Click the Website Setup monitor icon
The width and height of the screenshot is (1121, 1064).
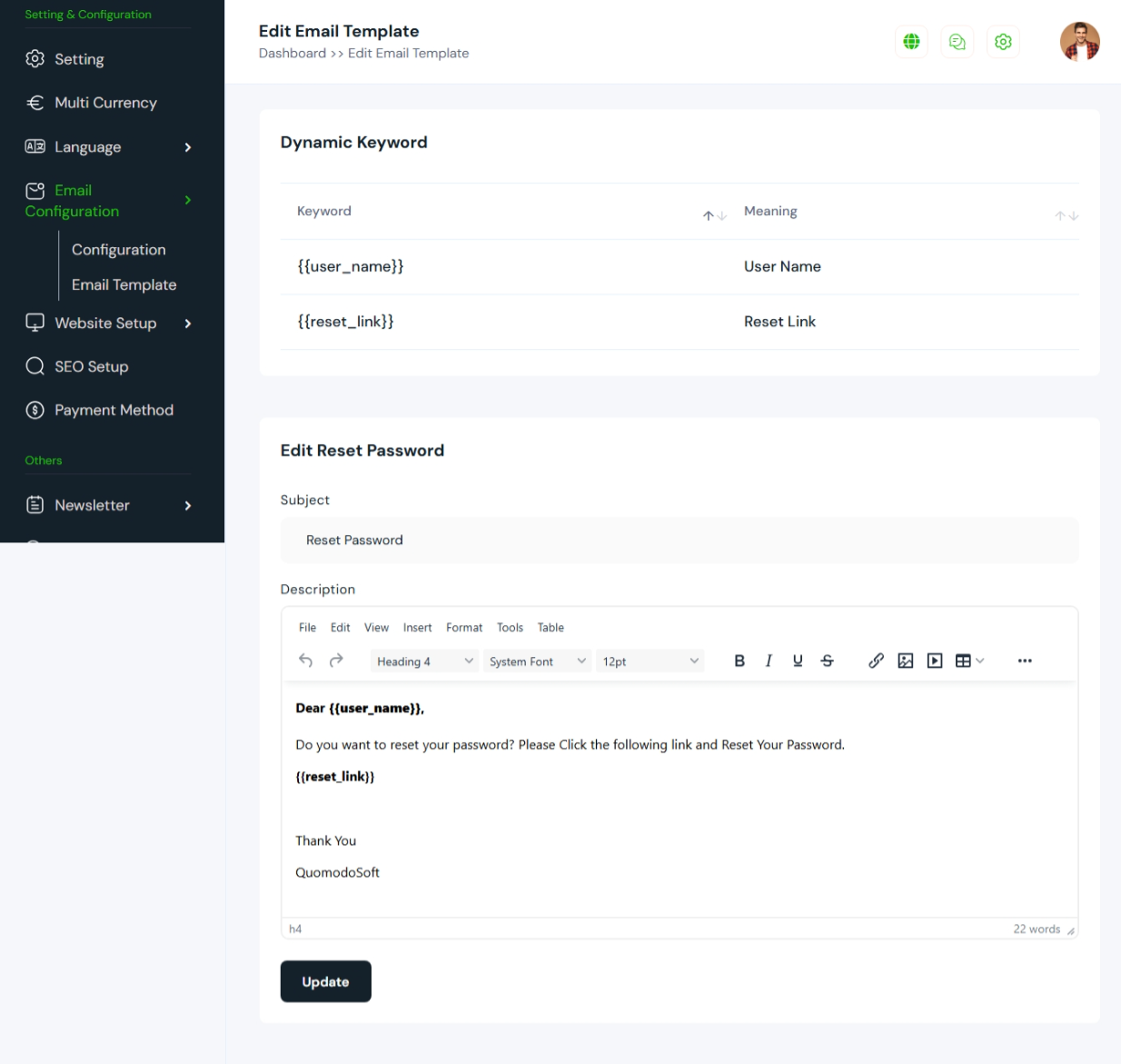35,323
